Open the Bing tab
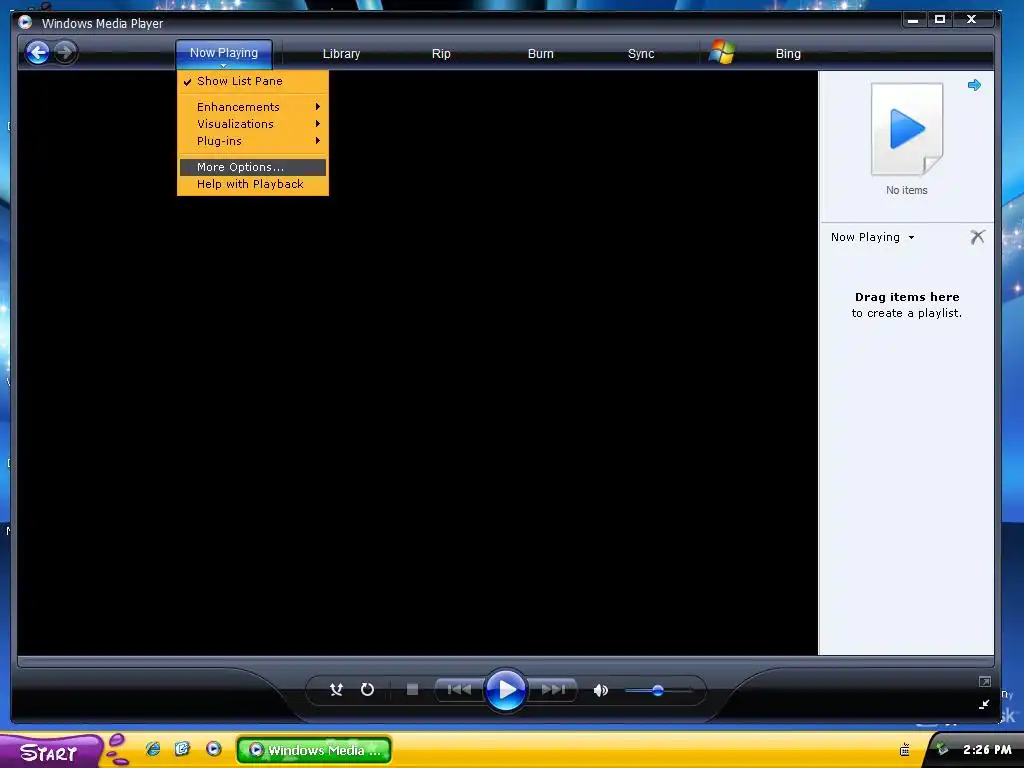Screen dimensions: 1024x768 tap(788, 54)
